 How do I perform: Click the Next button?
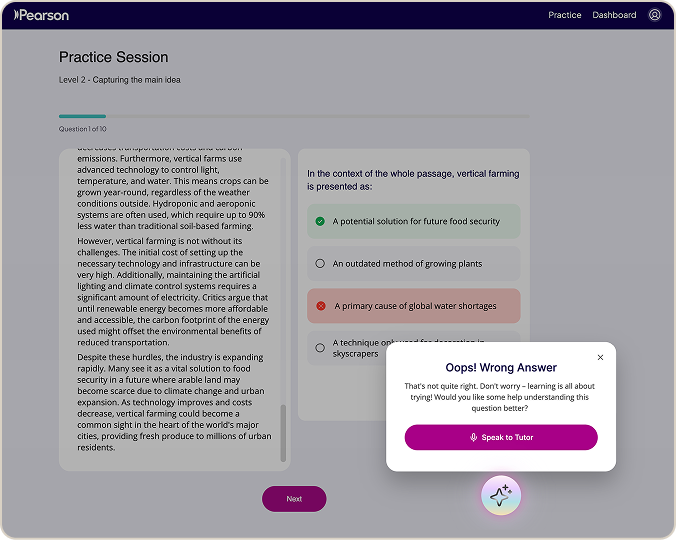[294, 499]
